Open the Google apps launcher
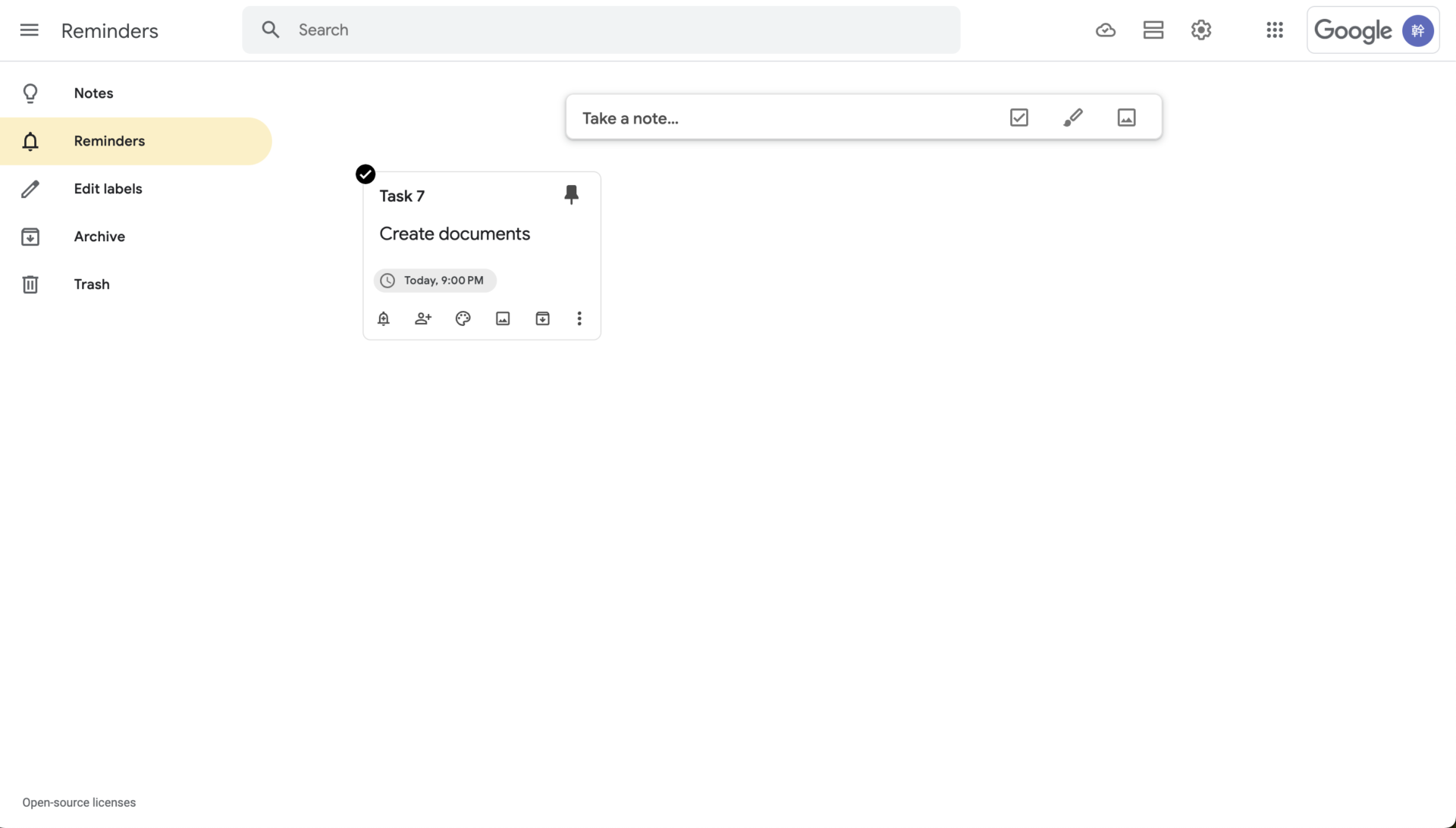Image resolution: width=1456 pixels, height=828 pixels. (x=1274, y=30)
